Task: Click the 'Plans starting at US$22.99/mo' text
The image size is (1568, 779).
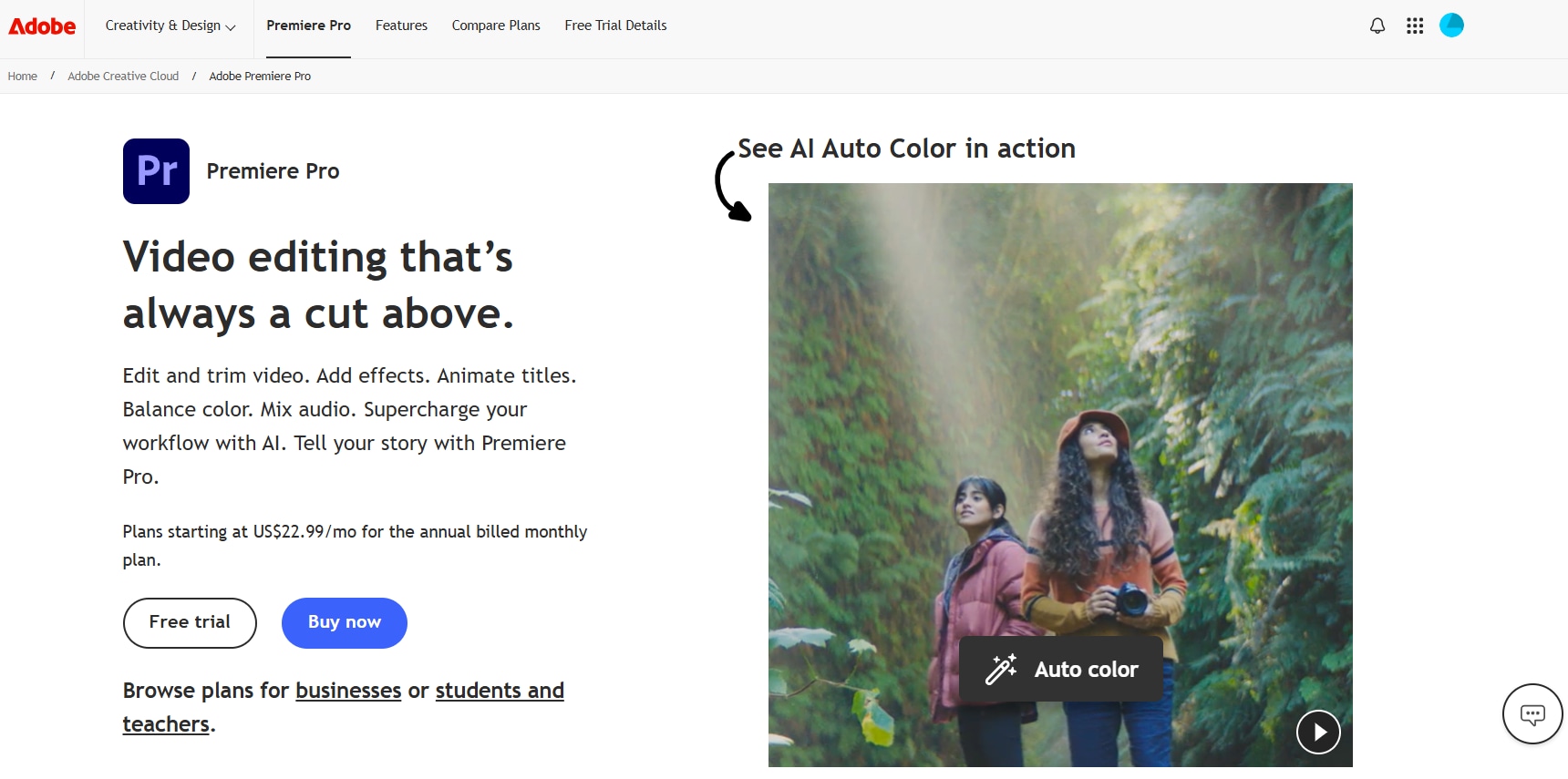Action: pyautogui.click(x=356, y=545)
